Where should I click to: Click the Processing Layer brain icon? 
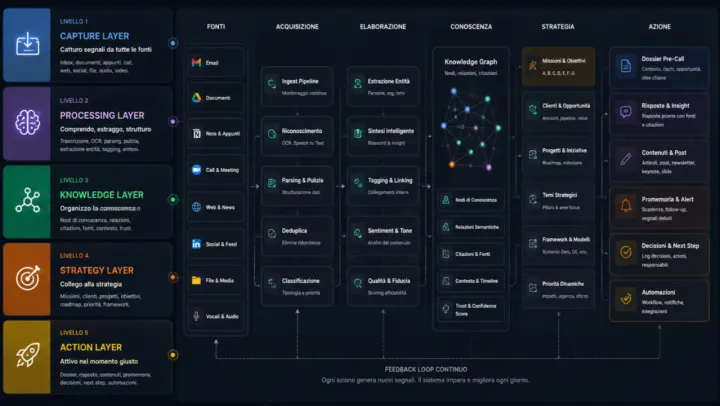(28, 123)
